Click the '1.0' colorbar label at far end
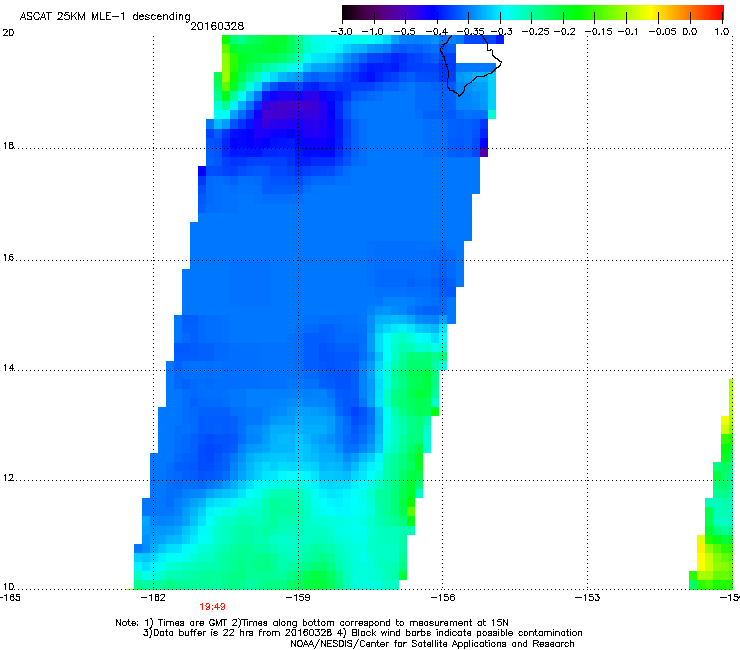The image size is (740, 650). point(722,32)
